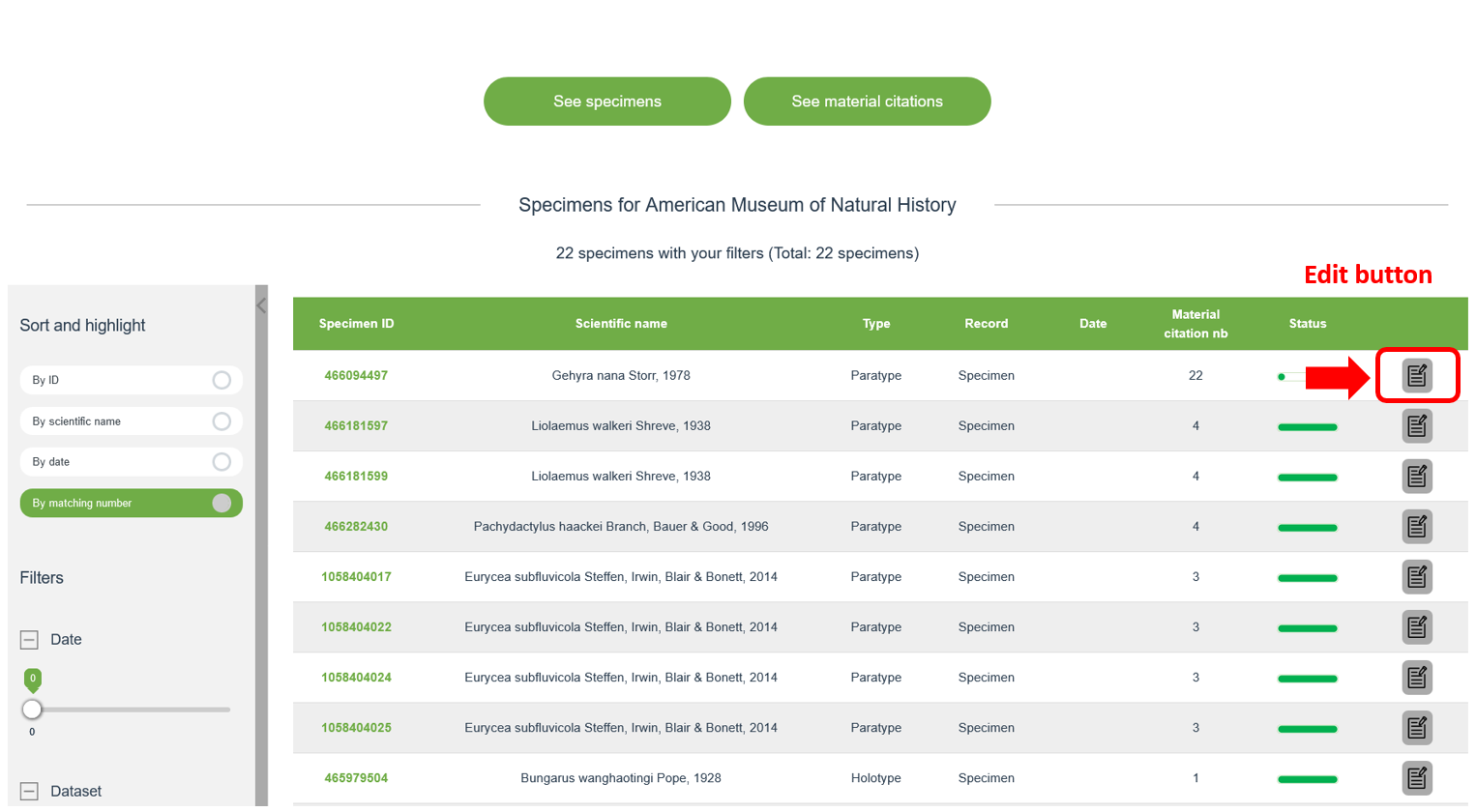This screenshot has height=812, width=1476.
Task: Click citation count 22 cell
Action: coord(1196,375)
